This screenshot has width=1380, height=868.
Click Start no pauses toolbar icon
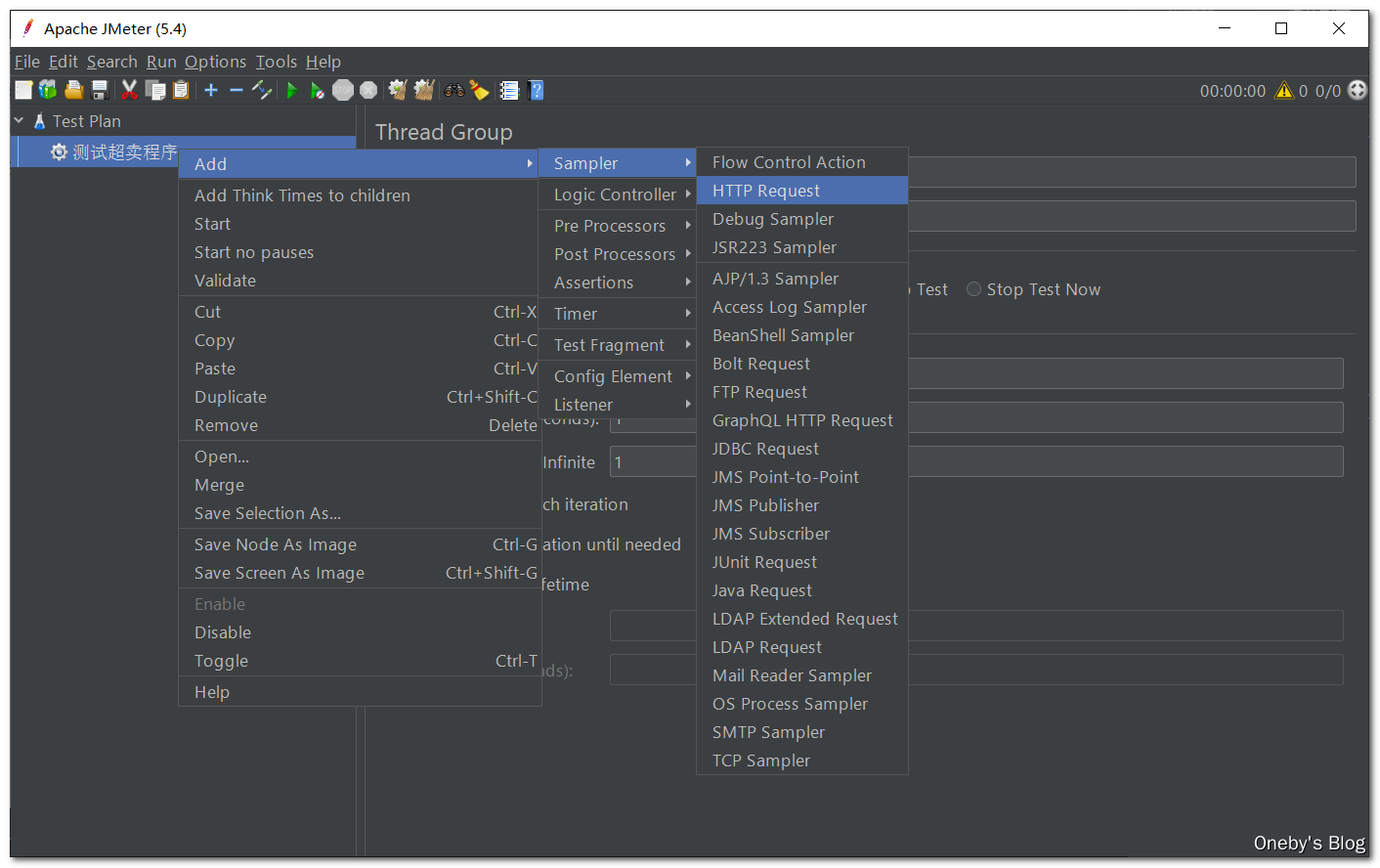317,90
